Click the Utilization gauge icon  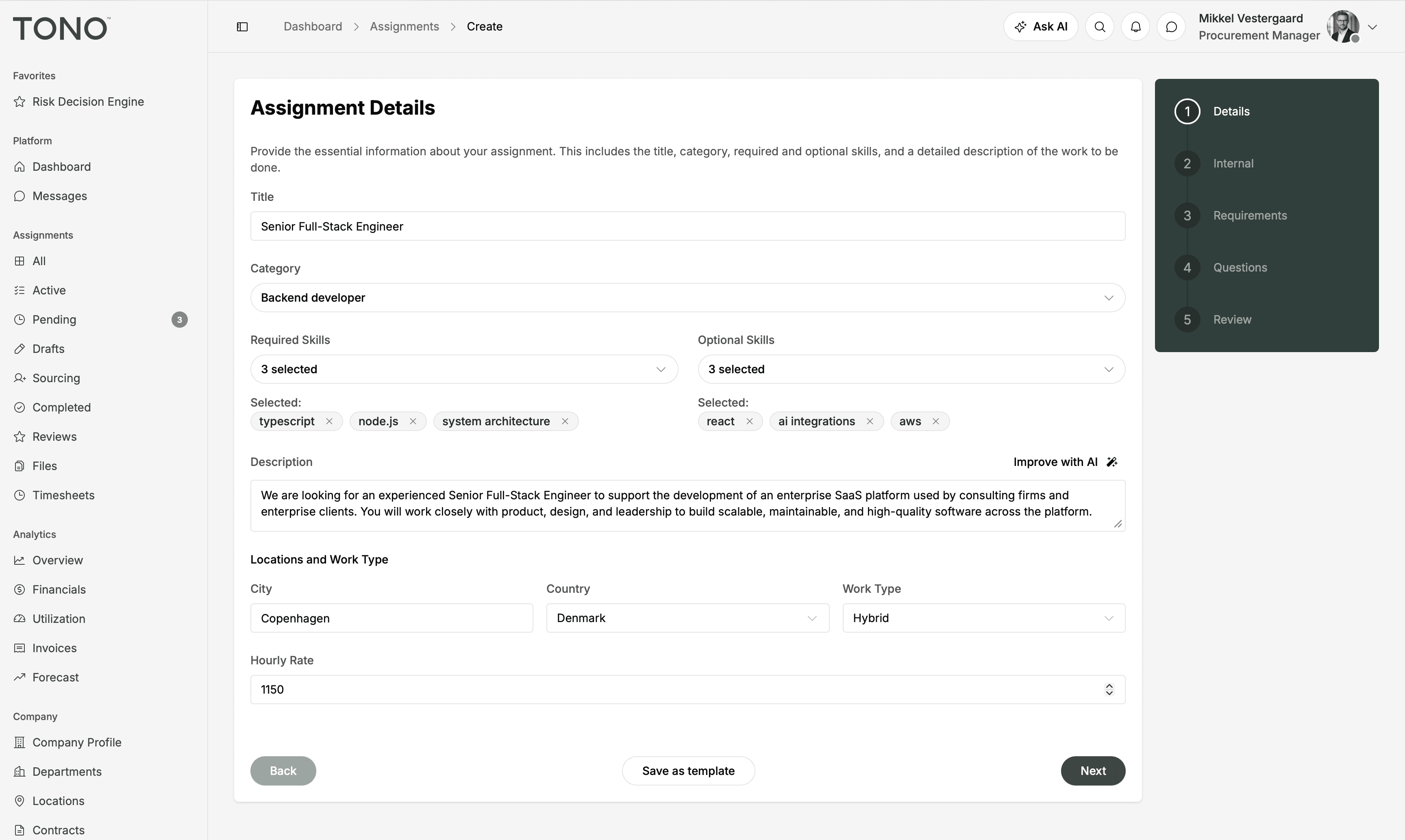[x=20, y=619]
